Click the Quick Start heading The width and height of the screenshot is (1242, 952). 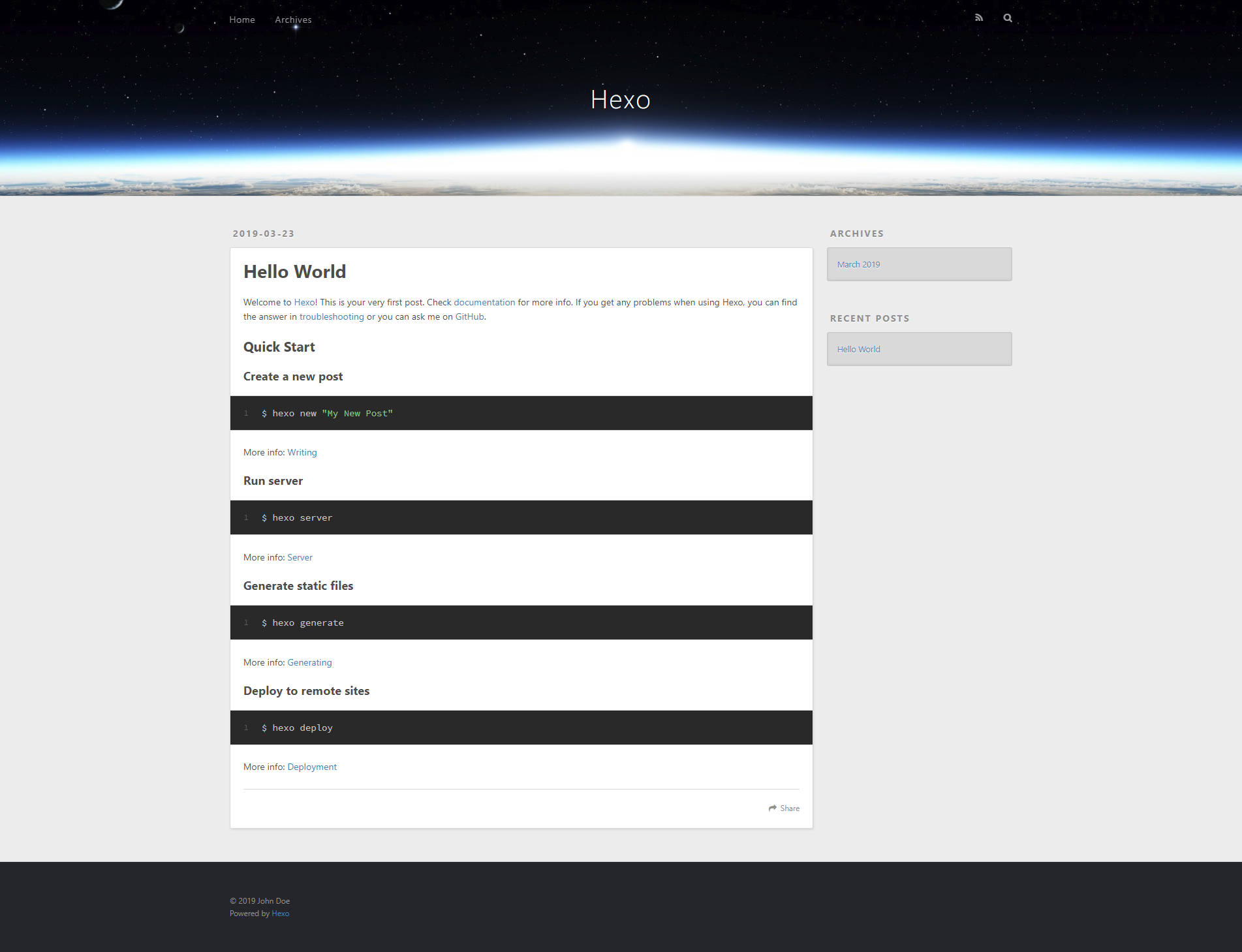coord(279,347)
